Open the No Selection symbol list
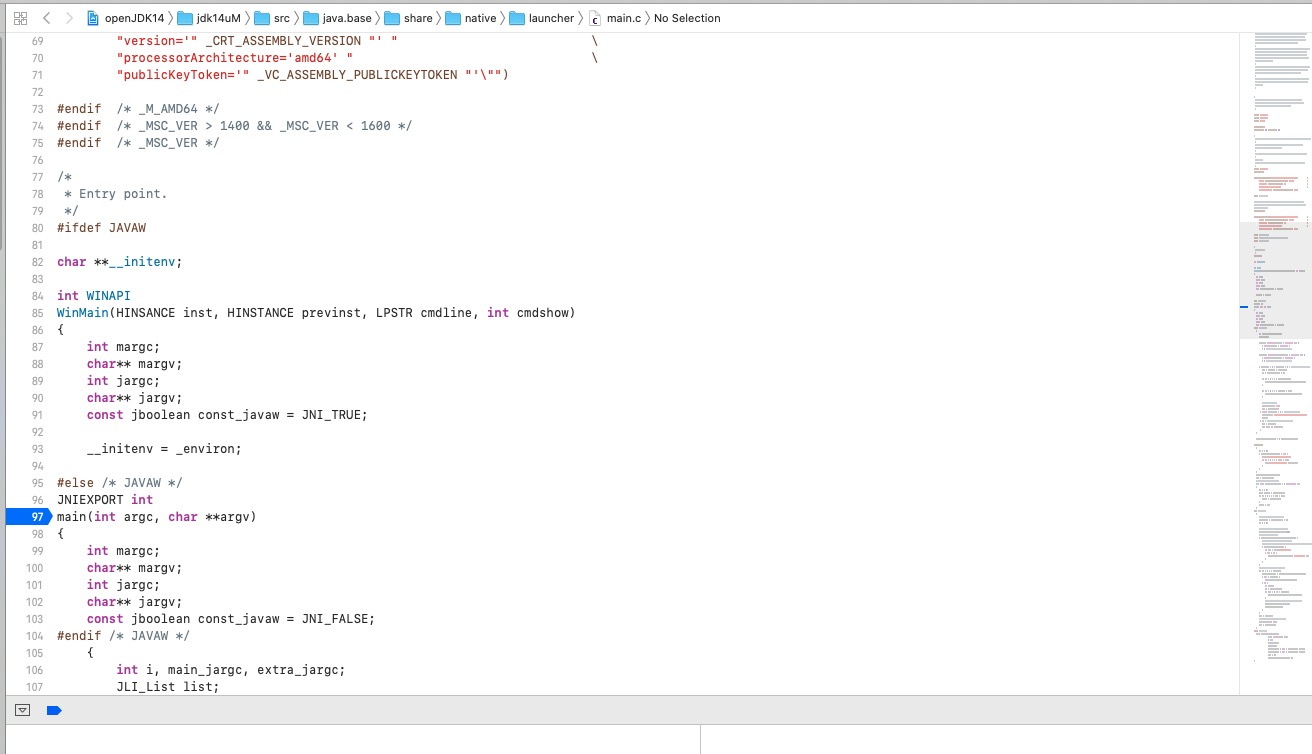This screenshot has height=754, width=1312. 687,18
